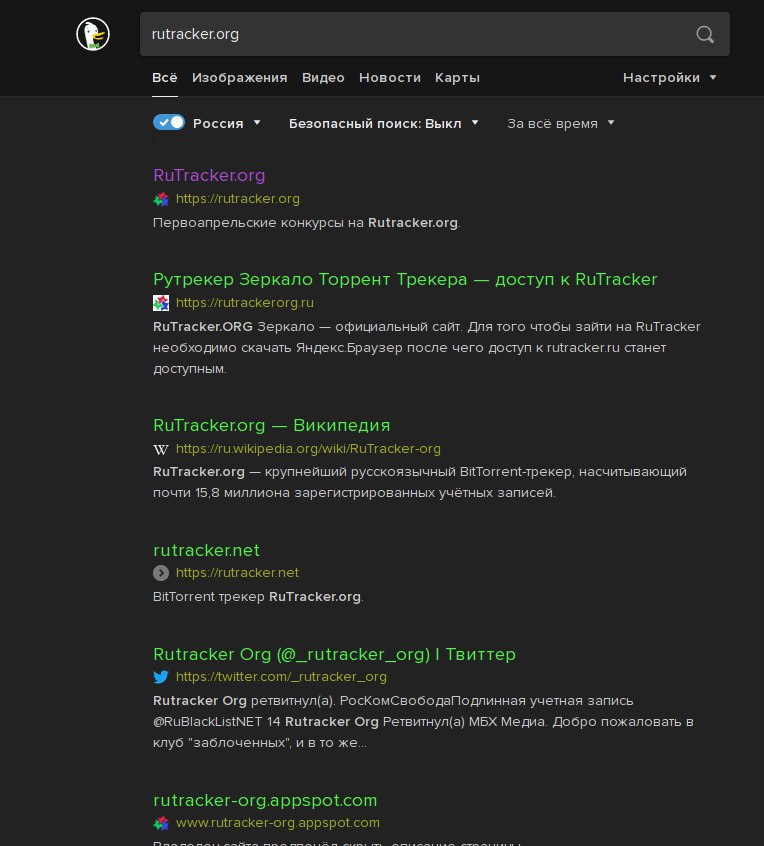
Task: Select the Всё tab
Action: pyautogui.click(x=165, y=78)
